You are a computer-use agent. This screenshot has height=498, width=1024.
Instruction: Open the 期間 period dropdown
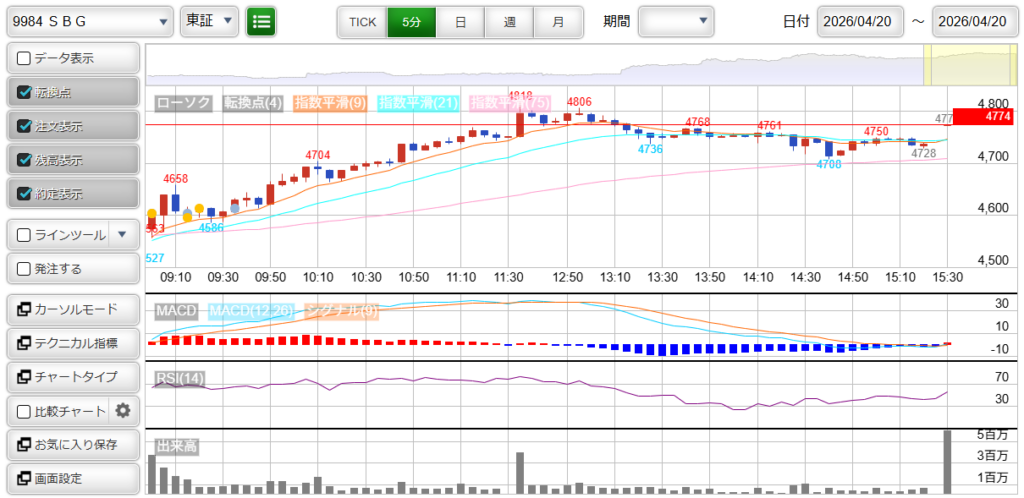tap(676, 21)
